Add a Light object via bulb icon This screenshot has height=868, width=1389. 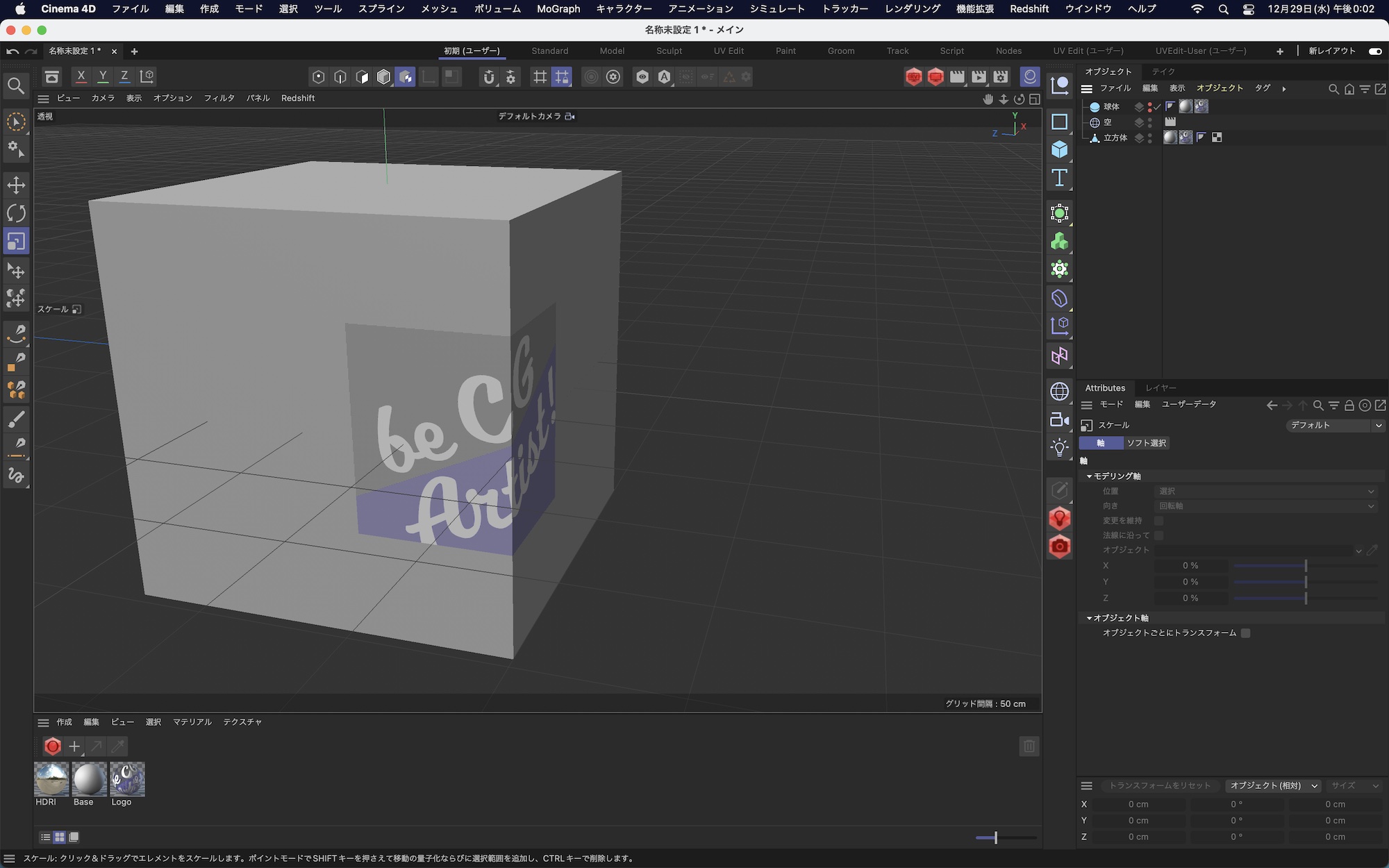pyautogui.click(x=1059, y=448)
